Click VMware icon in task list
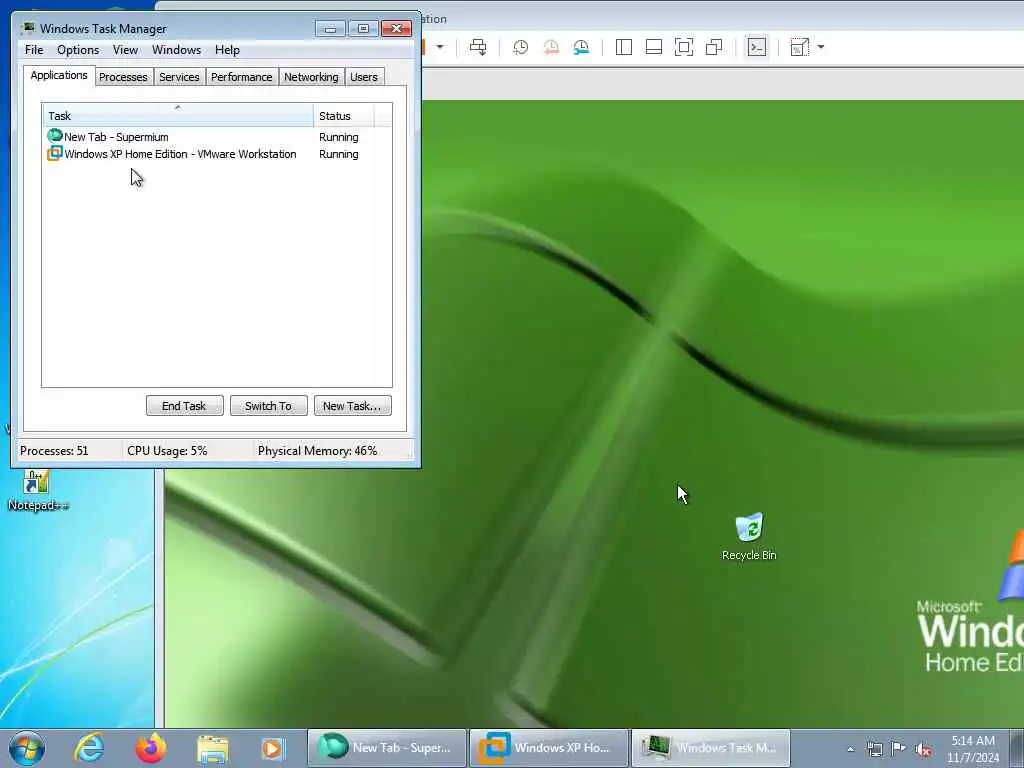The width and height of the screenshot is (1024, 768). click(x=55, y=153)
